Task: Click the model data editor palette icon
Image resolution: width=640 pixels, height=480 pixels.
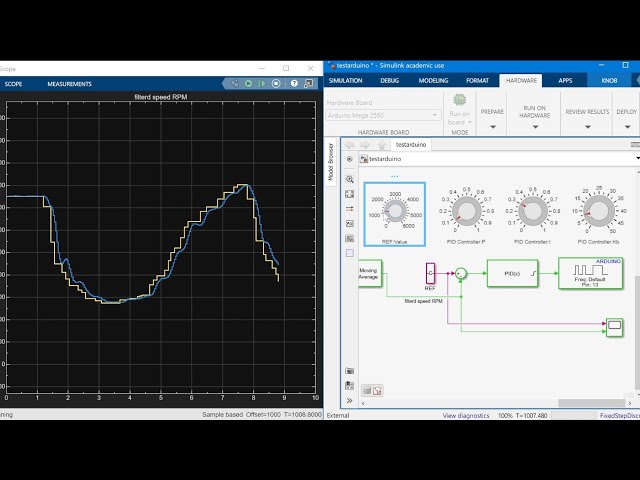Action: click(x=349, y=385)
